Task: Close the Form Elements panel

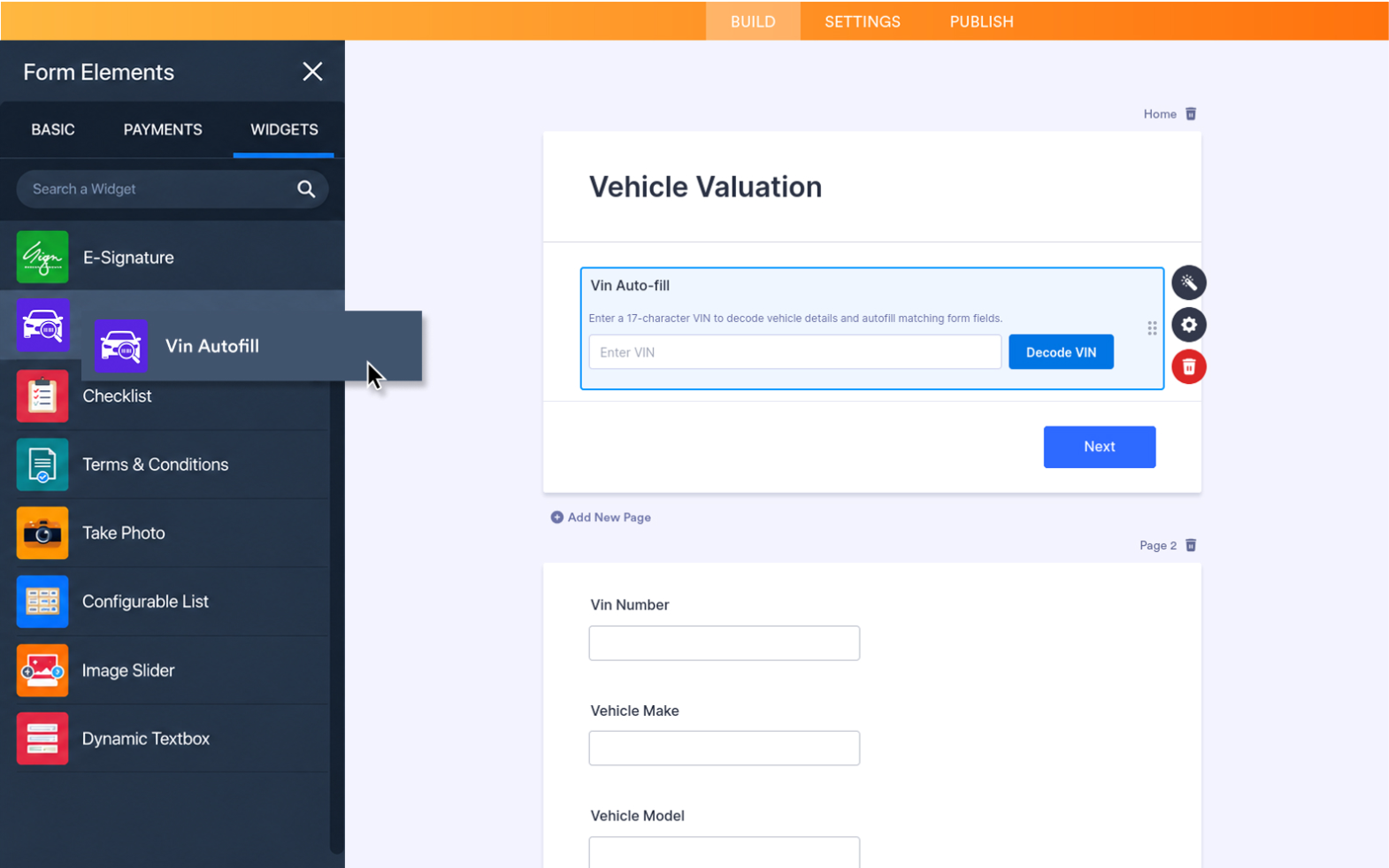Action: (312, 72)
